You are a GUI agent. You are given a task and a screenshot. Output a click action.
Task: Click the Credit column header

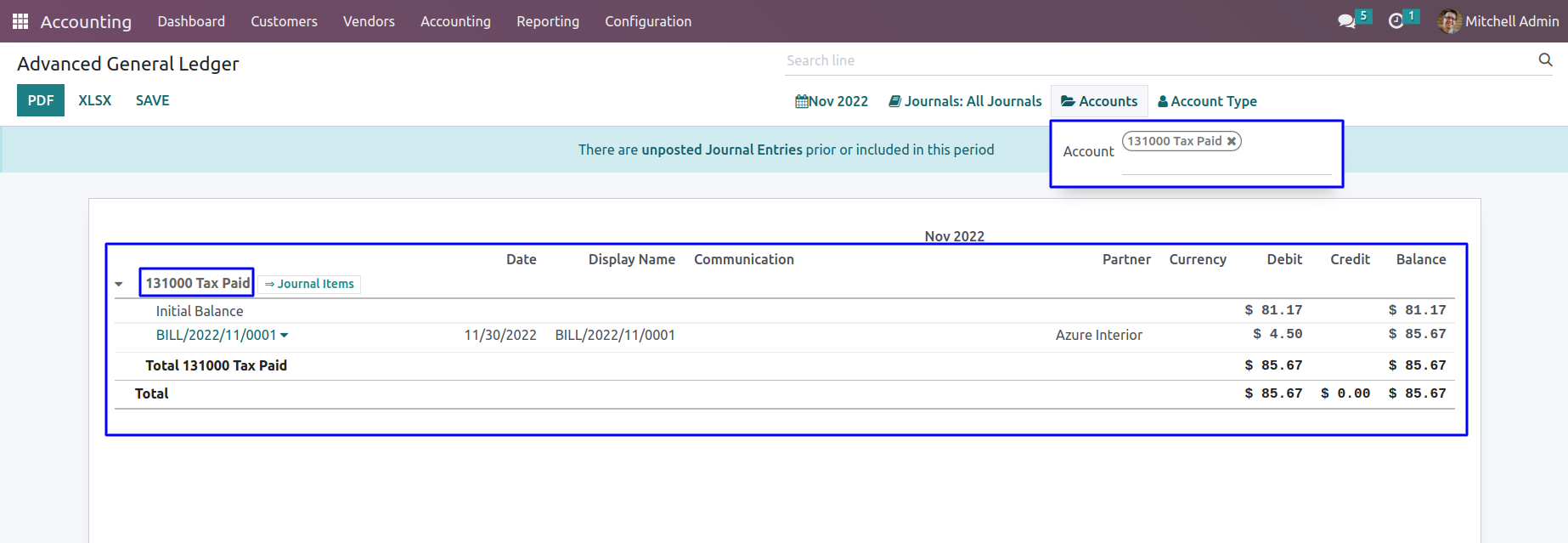coord(1350,259)
